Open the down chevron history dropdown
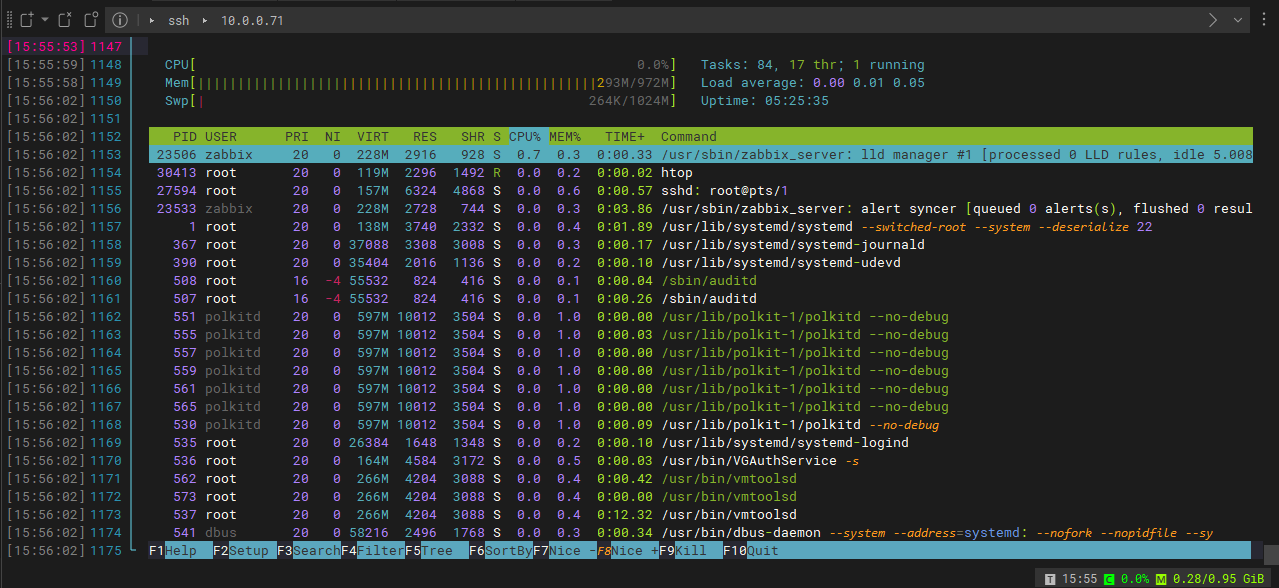Viewport: 1279px width, 588px height. (1238, 20)
